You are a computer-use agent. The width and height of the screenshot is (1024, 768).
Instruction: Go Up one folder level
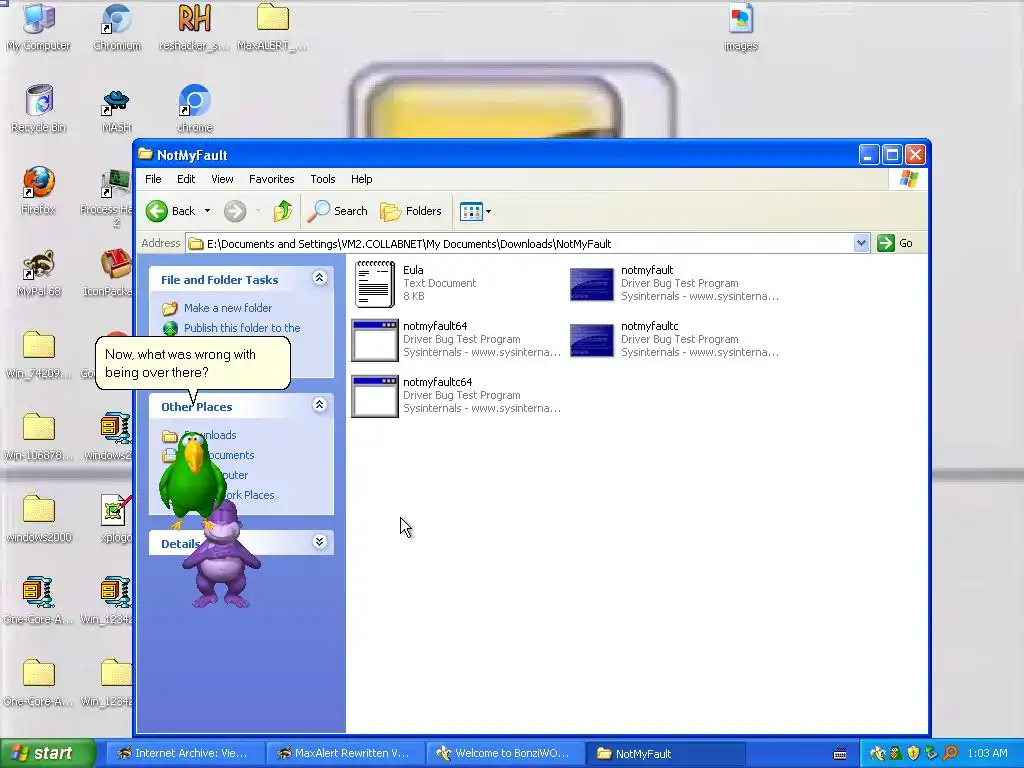point(283,211)
